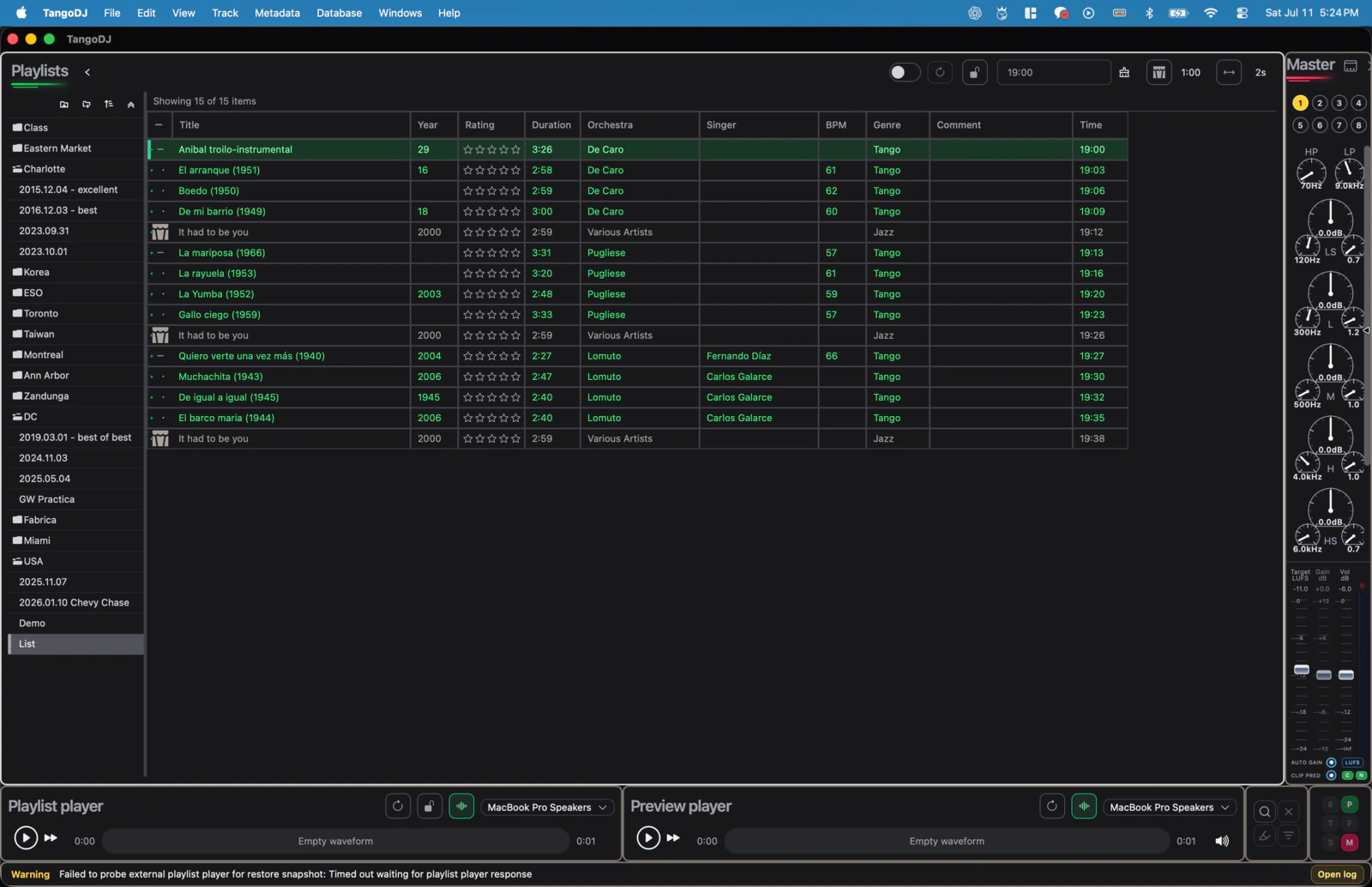Toggle the green P button
1372x887 pixels.
pyautogui.click(x=1350, y=805)
